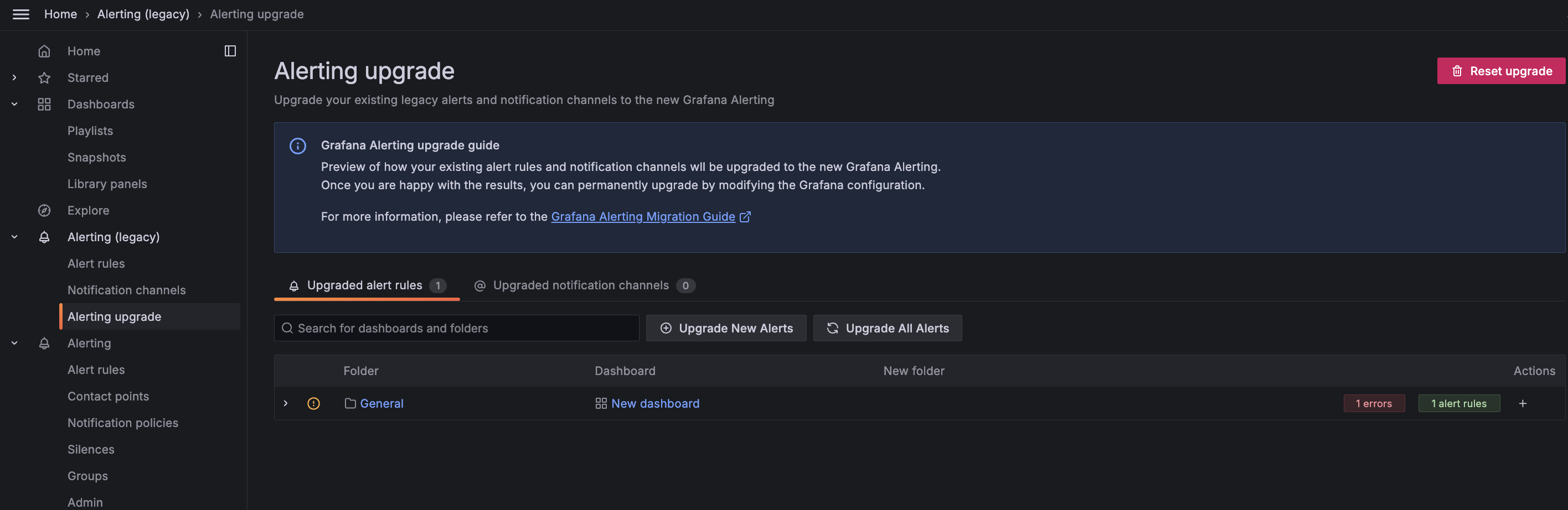The image size is (1568, 510).
Task: Expand the Starred section
Action: pyautogui.click(x=13, y=77)
